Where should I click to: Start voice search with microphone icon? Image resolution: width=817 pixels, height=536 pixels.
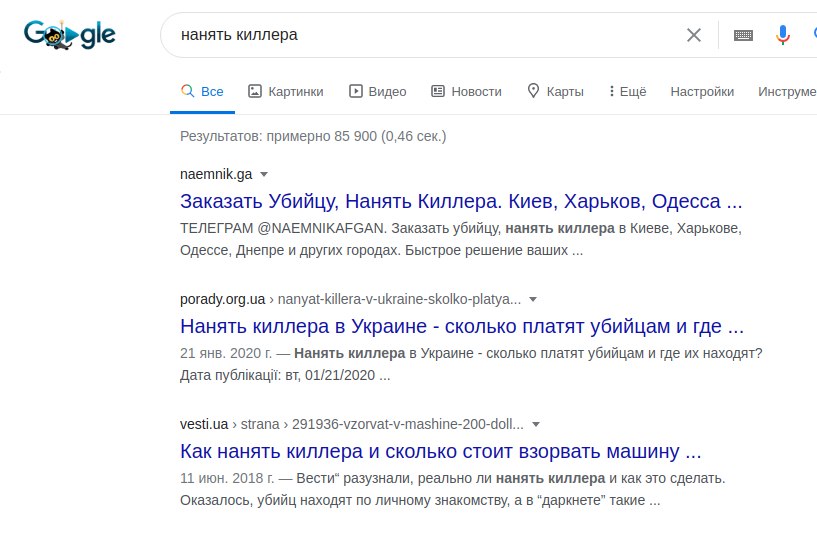[782, 35]
